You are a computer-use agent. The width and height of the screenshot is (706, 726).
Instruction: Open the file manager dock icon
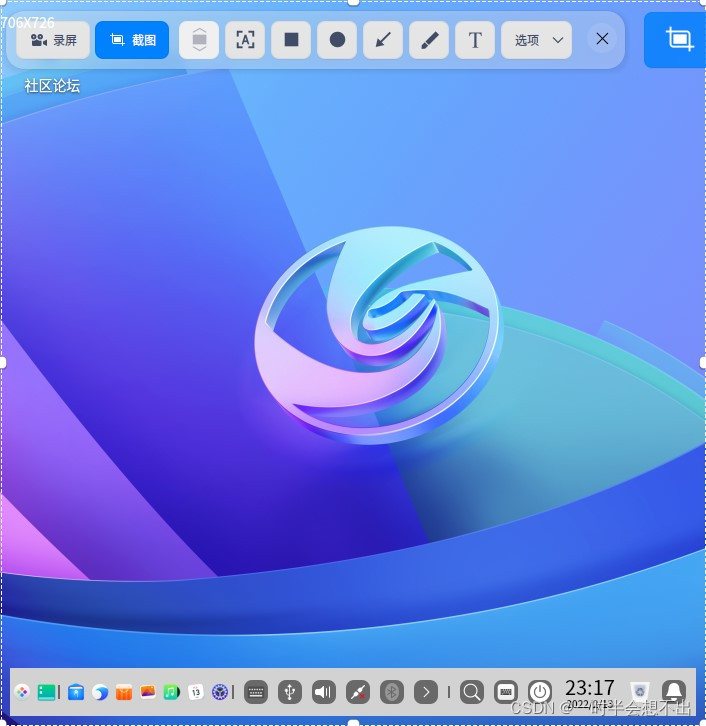(x=76, y=692)
